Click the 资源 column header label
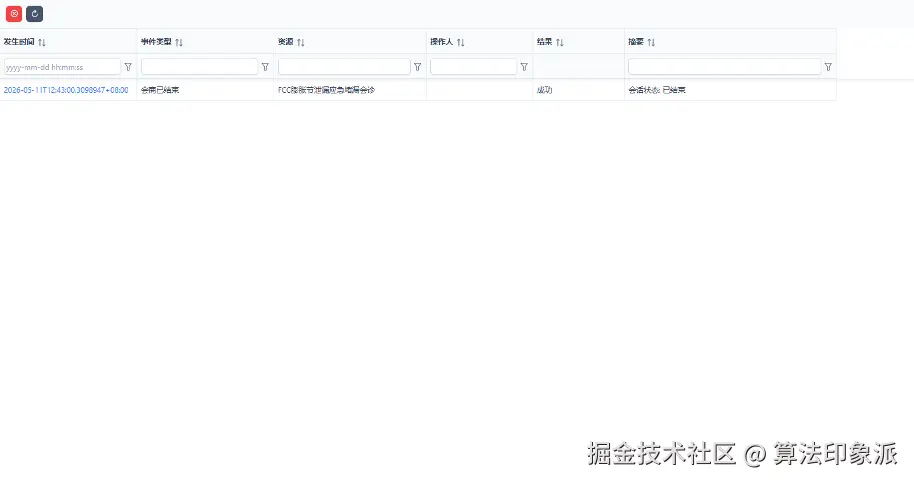This screenshot has height=484, width=914. coord(286,42)
